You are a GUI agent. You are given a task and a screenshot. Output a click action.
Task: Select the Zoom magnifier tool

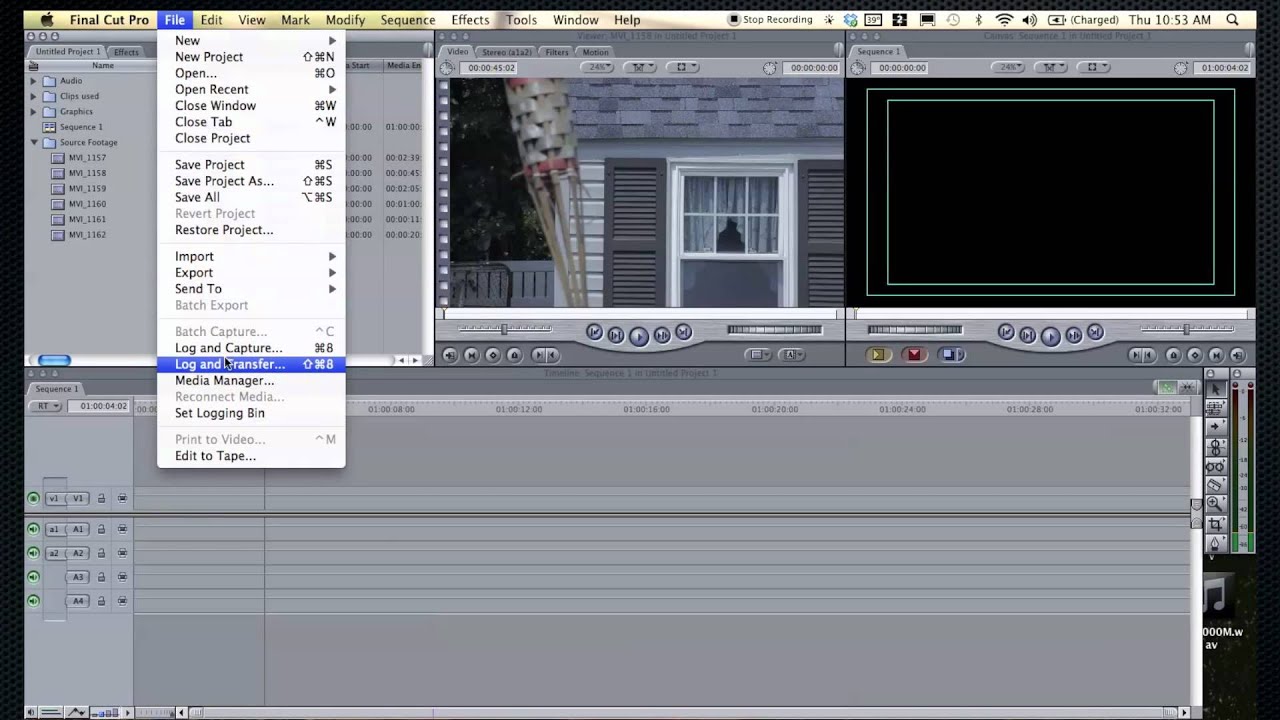1215,504
